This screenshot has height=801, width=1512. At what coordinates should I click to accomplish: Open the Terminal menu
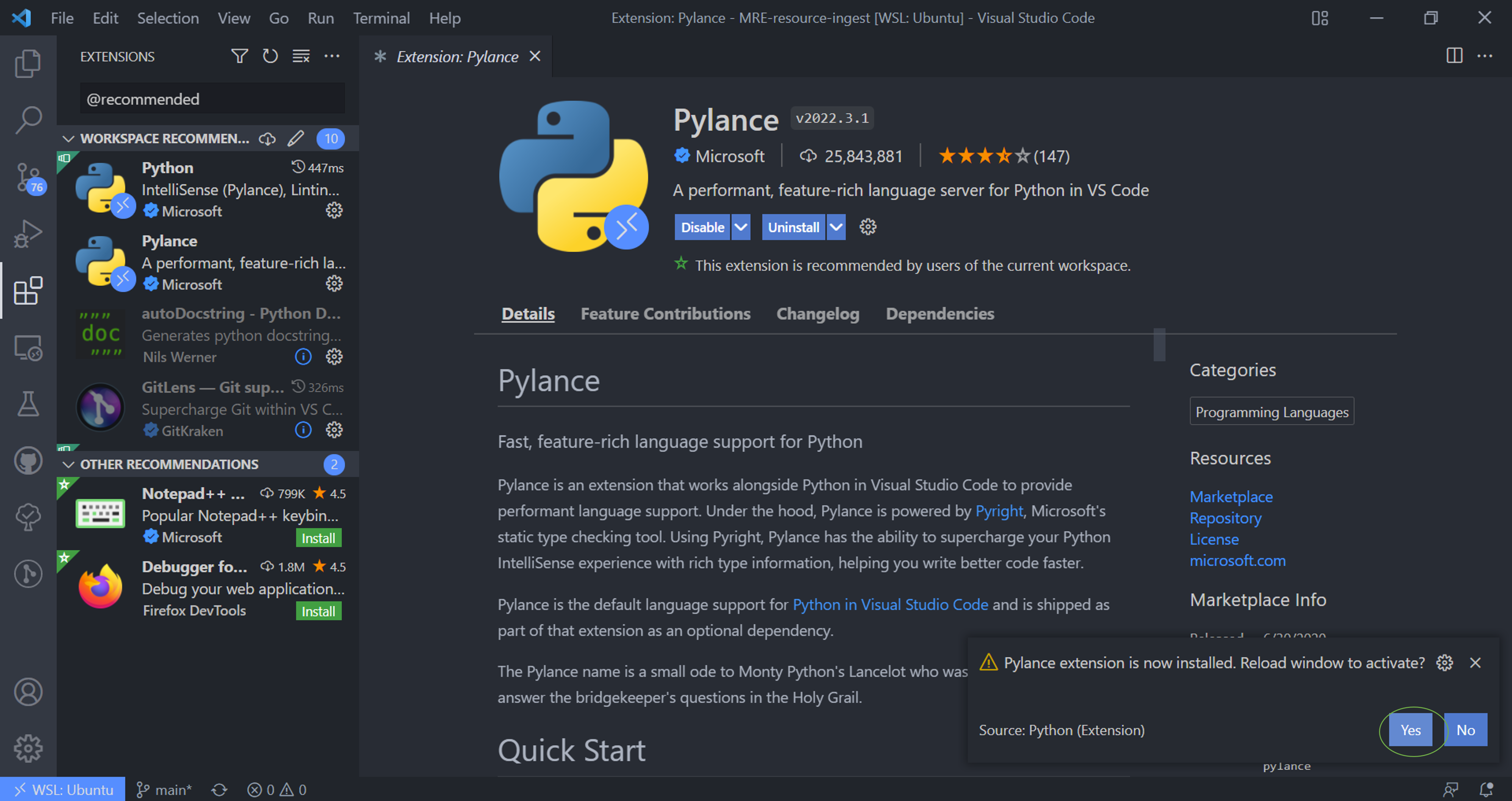381,18
